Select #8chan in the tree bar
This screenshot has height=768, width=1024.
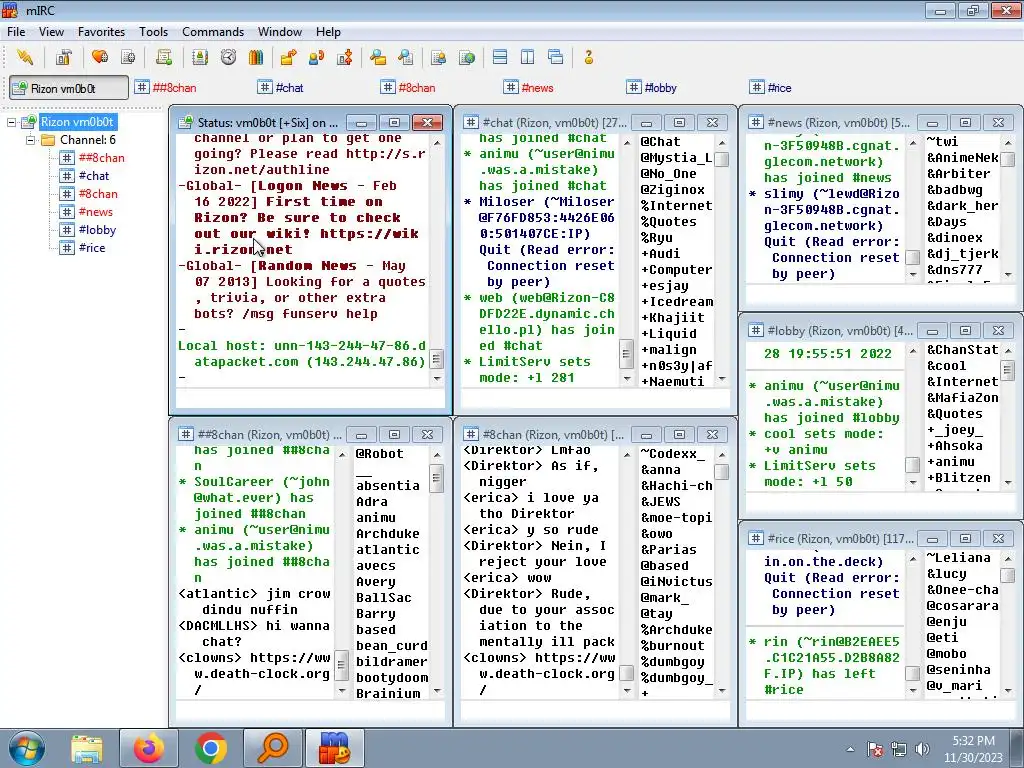click(97, 194)
